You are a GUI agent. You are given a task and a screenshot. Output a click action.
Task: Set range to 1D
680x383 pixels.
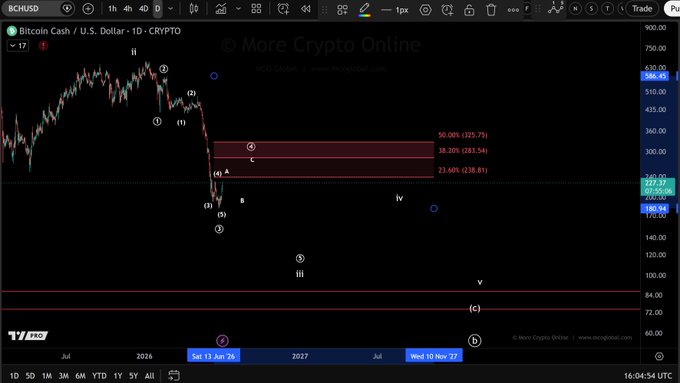(x=14, y=376)
